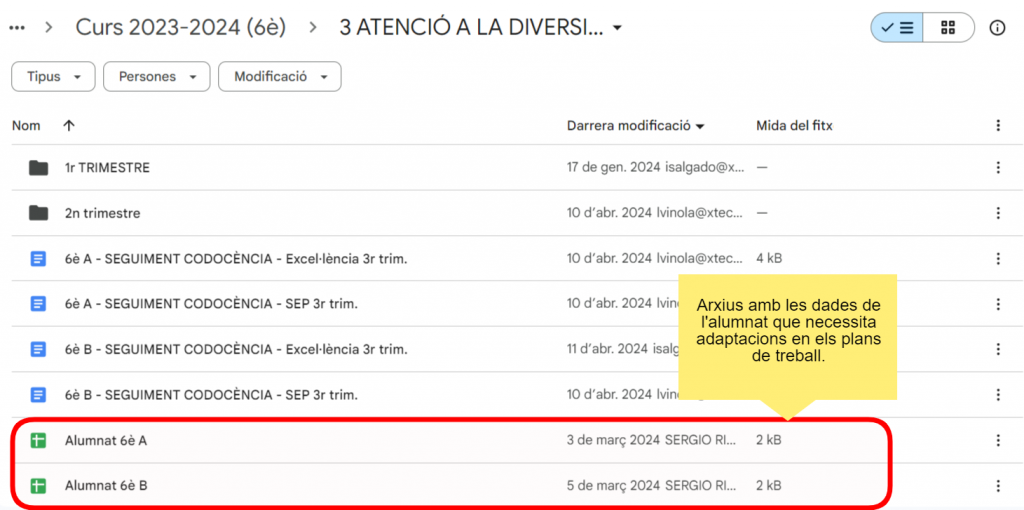Expand the Modificació filter dropdown

coord(280,77)
